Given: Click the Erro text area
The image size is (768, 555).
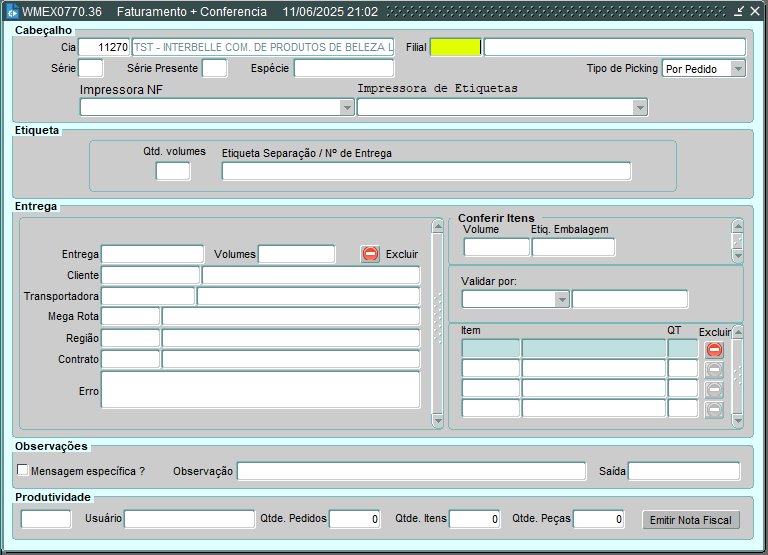Looking at the screenshot, I should [x=261, y=390].
